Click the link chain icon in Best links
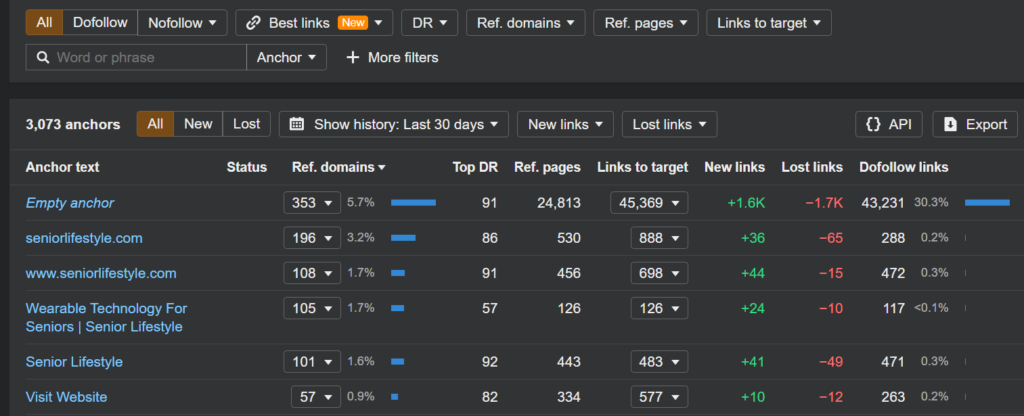The height and width of the screenshot is (416, 1024). tap(254, 22)
